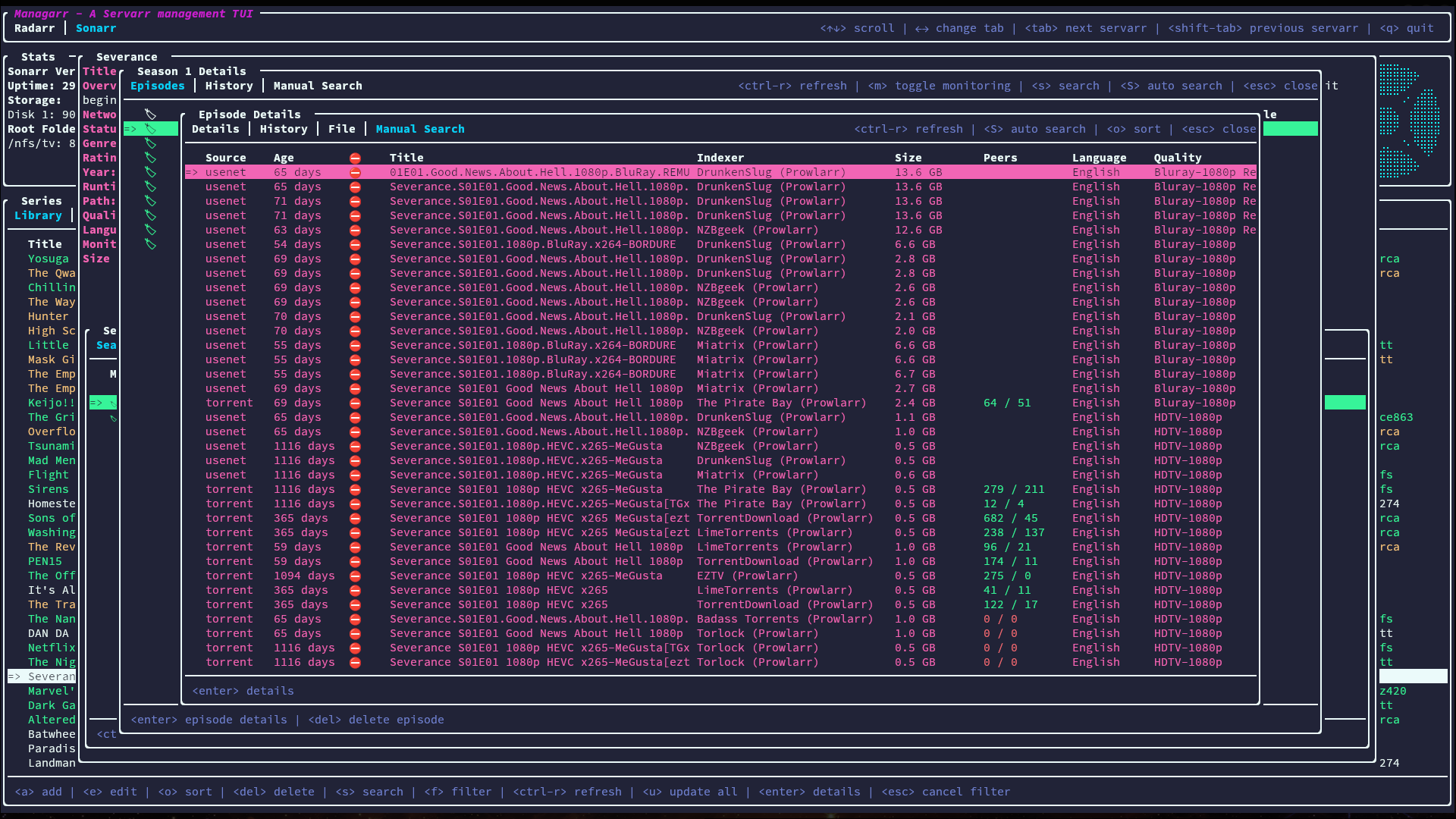Click red rejected column header icon

coord(355,158)
